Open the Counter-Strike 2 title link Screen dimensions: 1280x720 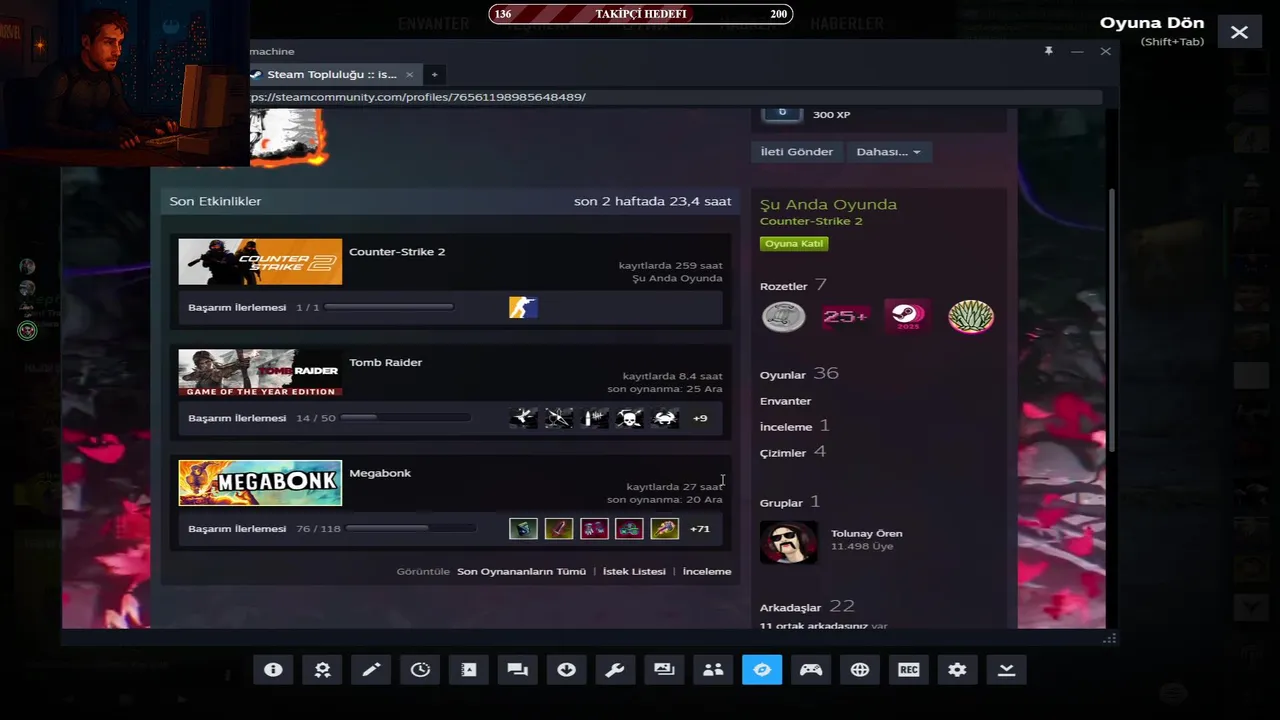point(397,252)
